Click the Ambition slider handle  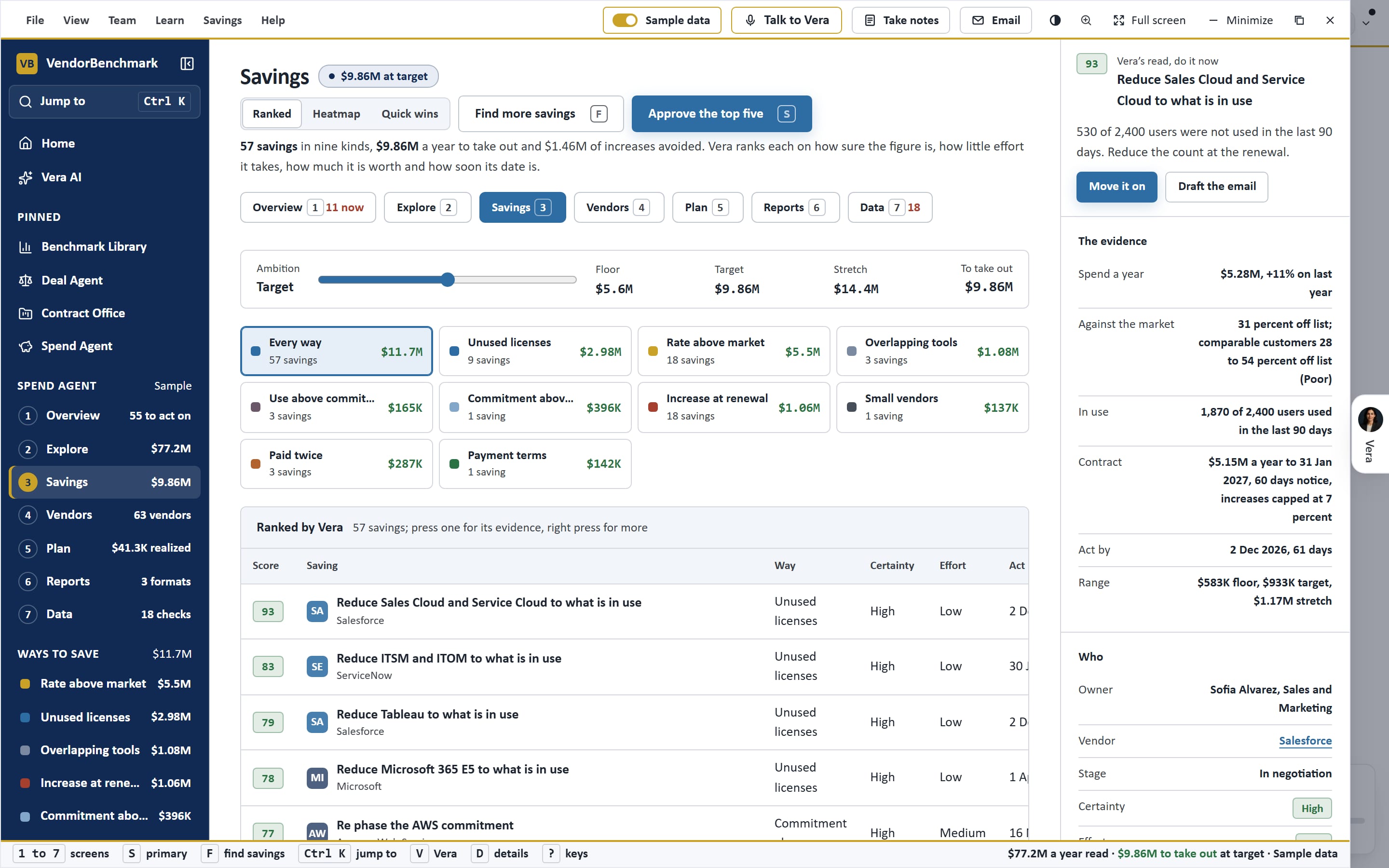448,280
